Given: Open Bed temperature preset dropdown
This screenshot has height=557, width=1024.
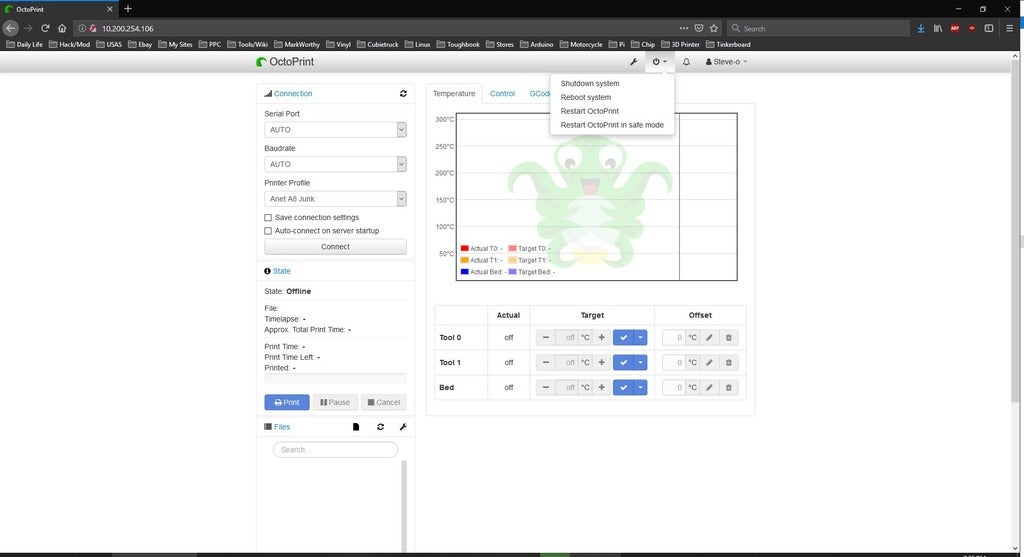Looking at the screenshot, I should coord(641,387).
